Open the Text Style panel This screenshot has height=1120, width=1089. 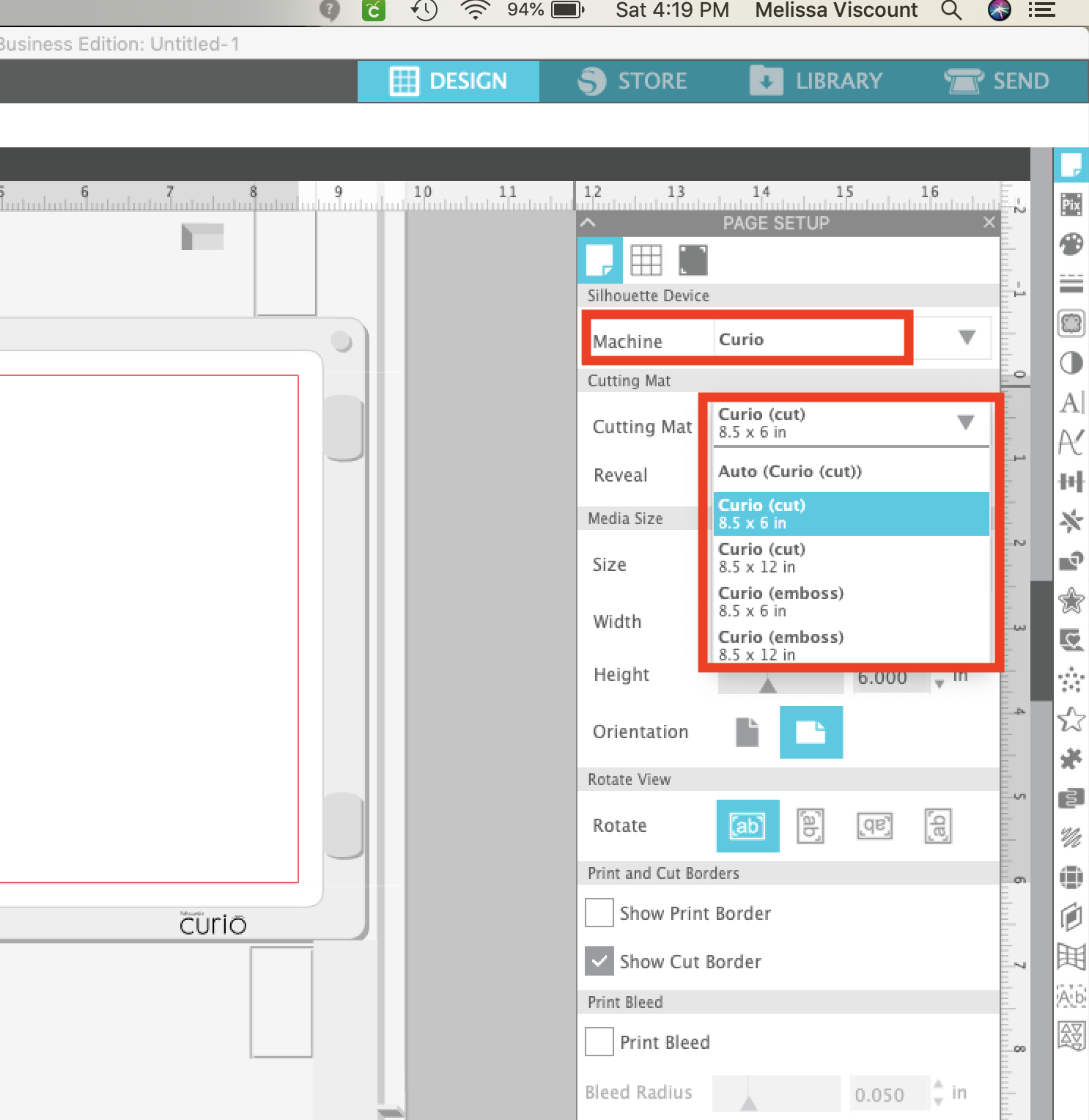[x=1071, y=402]
